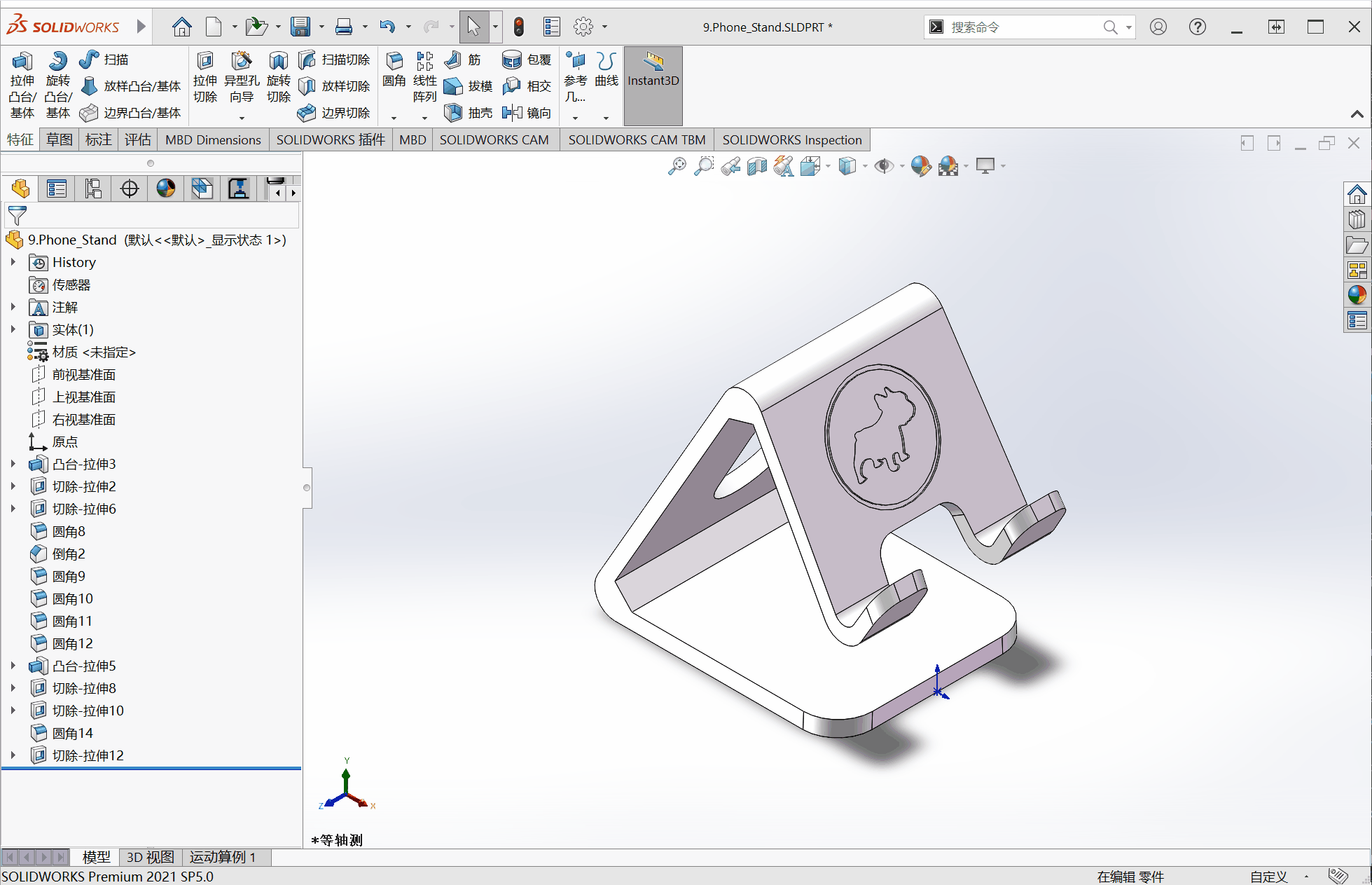Viewport: 1372px width, 885px height.
Task: Switch to the 运动算例 1 bottom tab
Action: [x=222, y=857]
